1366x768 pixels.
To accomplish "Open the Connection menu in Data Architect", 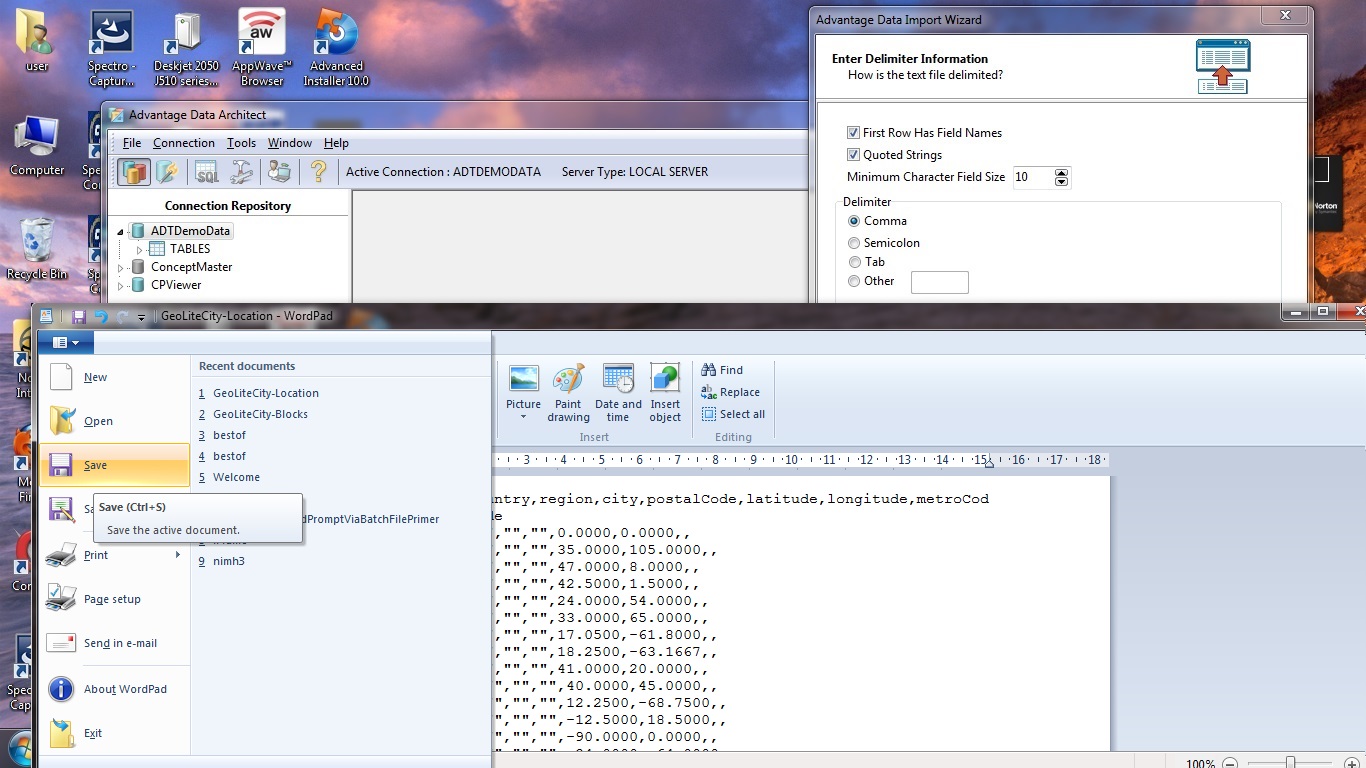I will tap(183, 143).
